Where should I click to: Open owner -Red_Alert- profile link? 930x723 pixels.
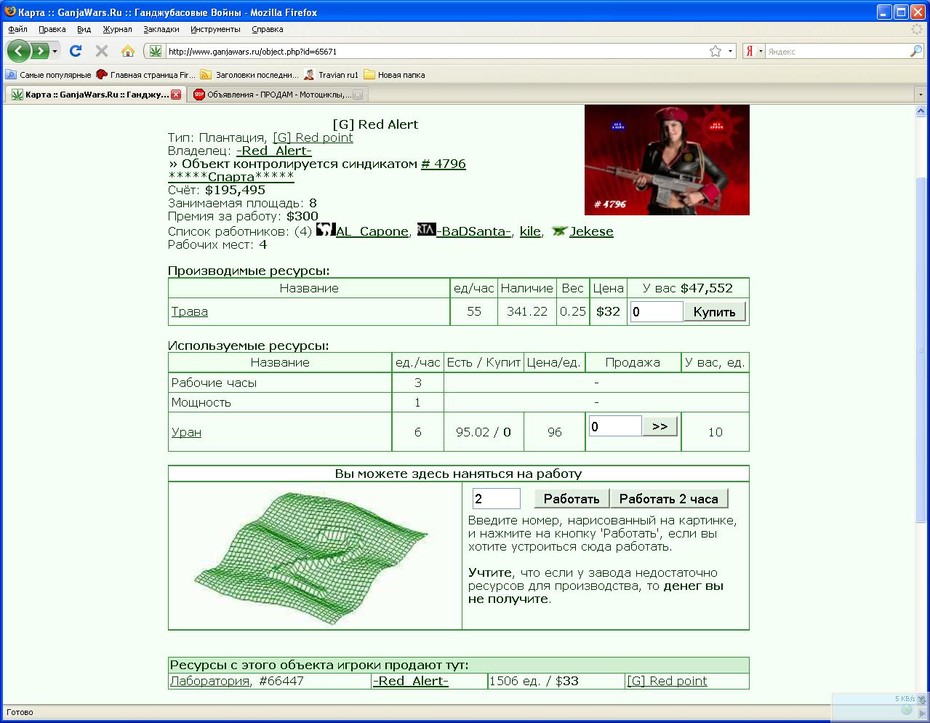point(273,151)
